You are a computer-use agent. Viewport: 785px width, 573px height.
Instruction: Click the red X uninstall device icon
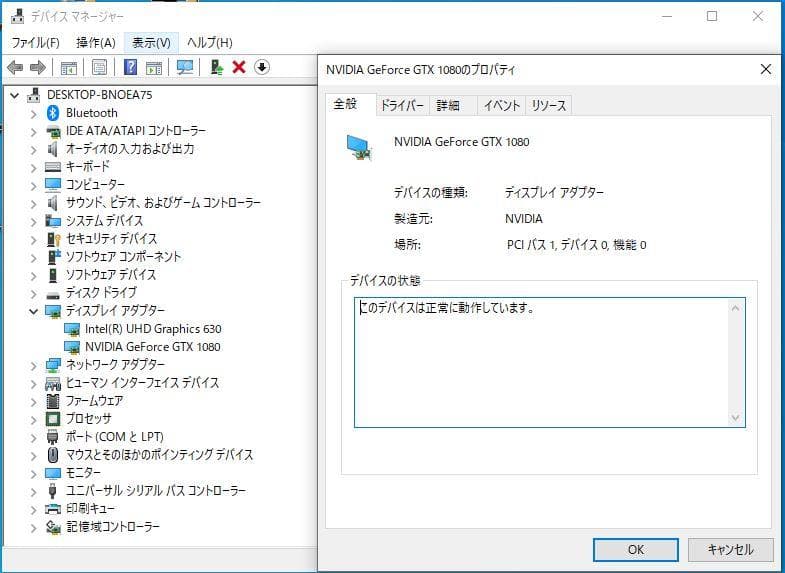pos(239,67)
